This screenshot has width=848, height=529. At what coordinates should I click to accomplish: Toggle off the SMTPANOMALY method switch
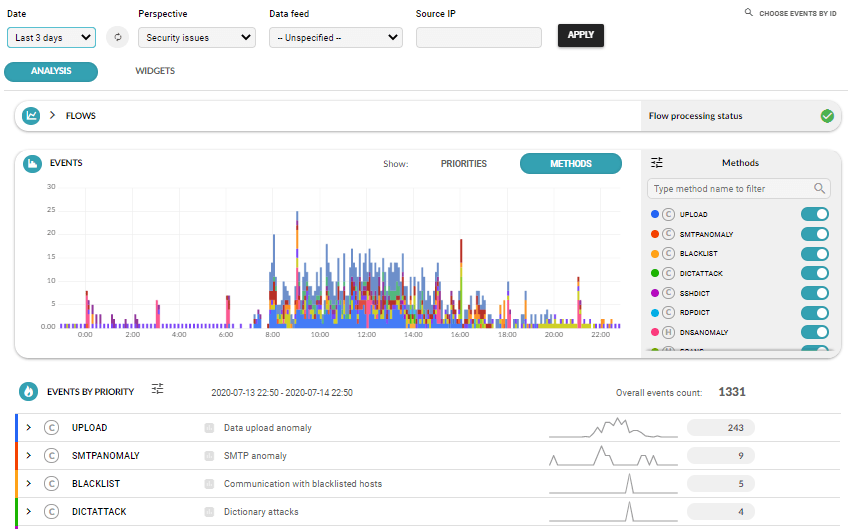[x=814, y=234]
